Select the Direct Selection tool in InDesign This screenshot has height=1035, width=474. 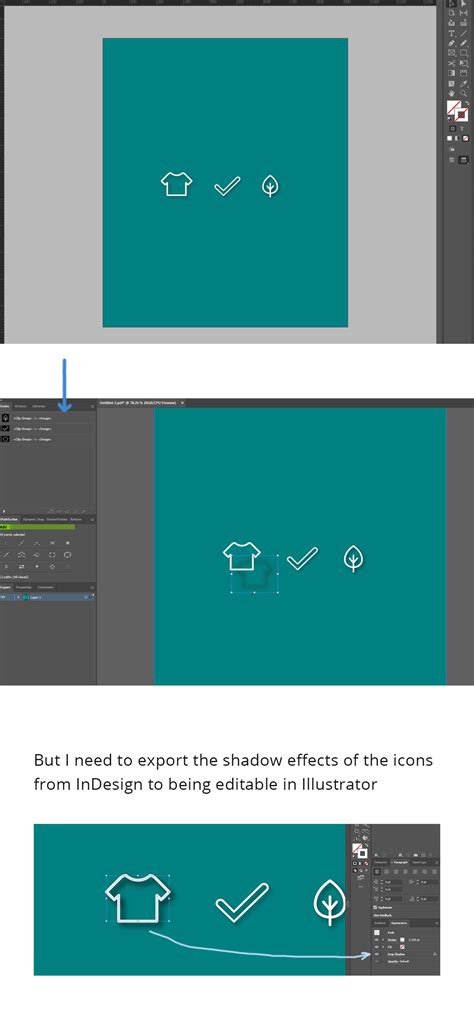pos(463,3)
